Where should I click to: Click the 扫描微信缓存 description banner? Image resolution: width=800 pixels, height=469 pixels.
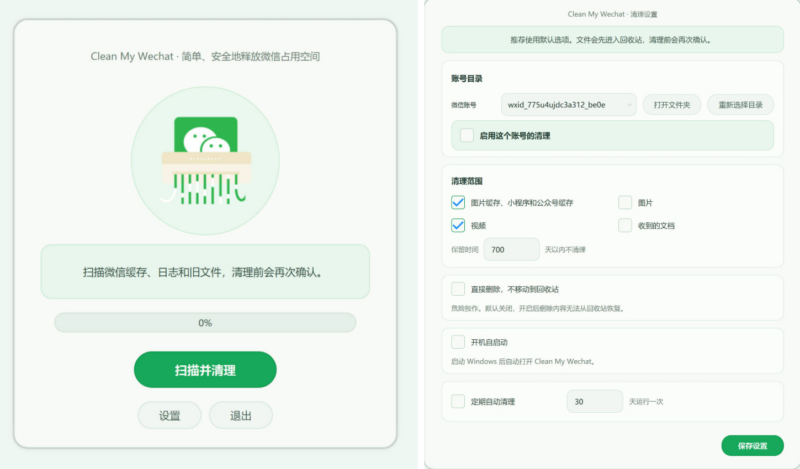tap(205, 271)
